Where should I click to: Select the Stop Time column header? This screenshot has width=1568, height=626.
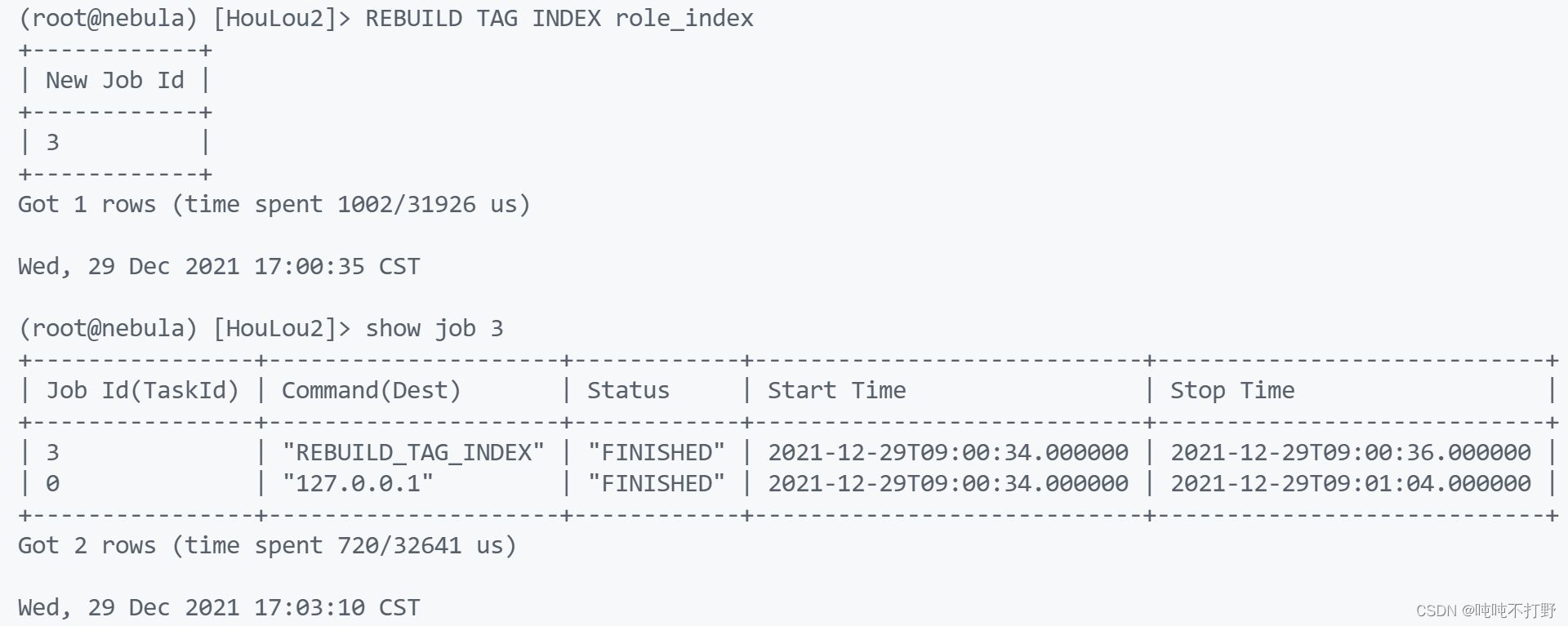click(1232, 390)
